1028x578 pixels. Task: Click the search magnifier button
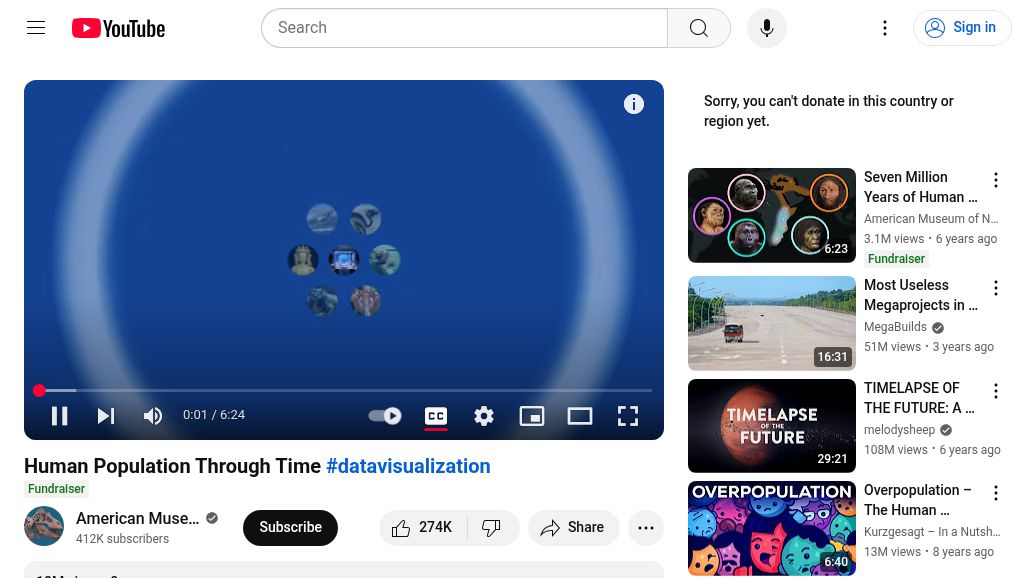(x=699, y=28)
